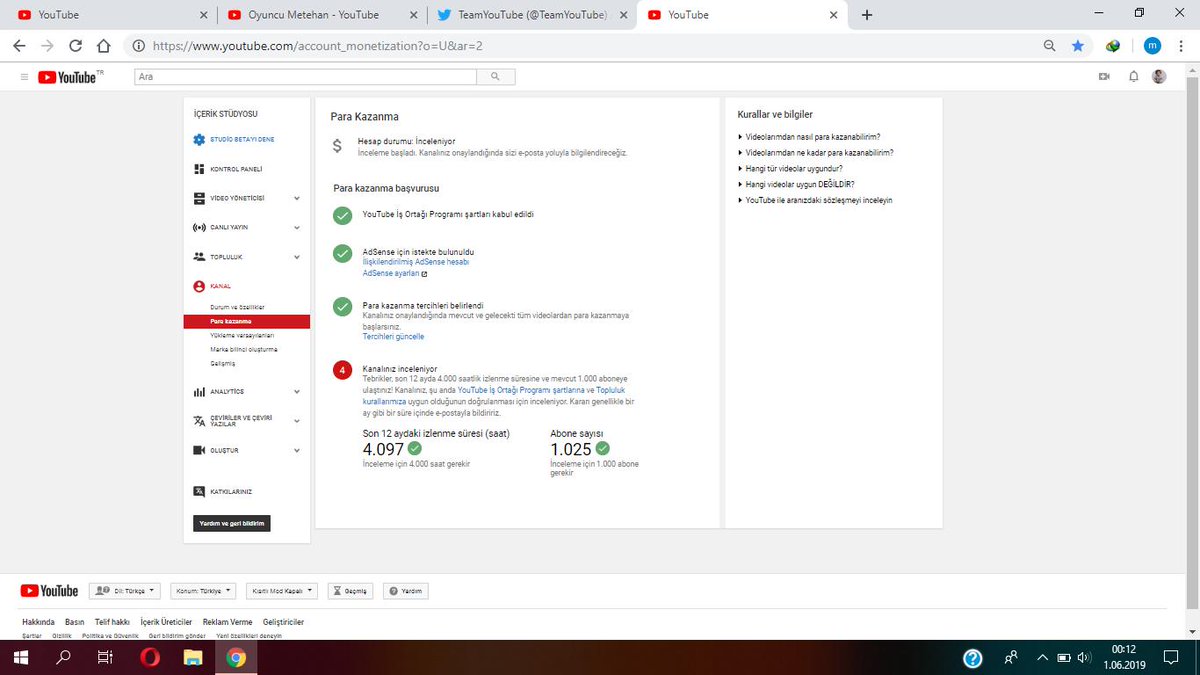Open the Chrome three-dot menu

click(x=1180, y=45)
